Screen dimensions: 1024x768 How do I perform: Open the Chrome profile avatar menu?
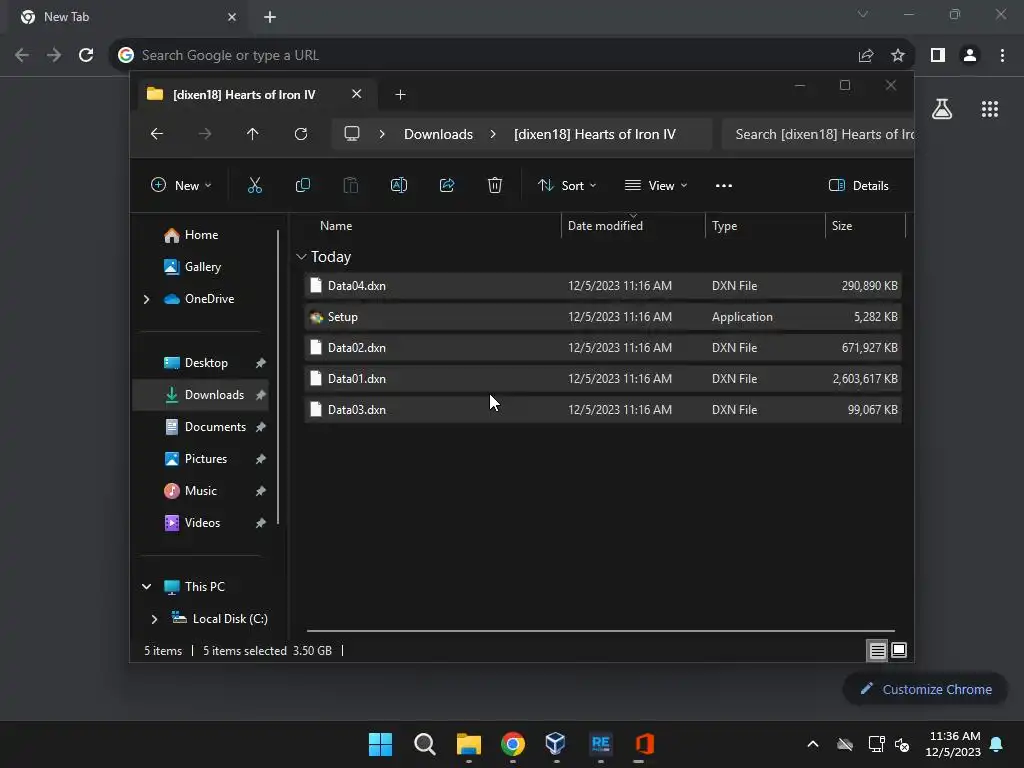tap(970, 56)
